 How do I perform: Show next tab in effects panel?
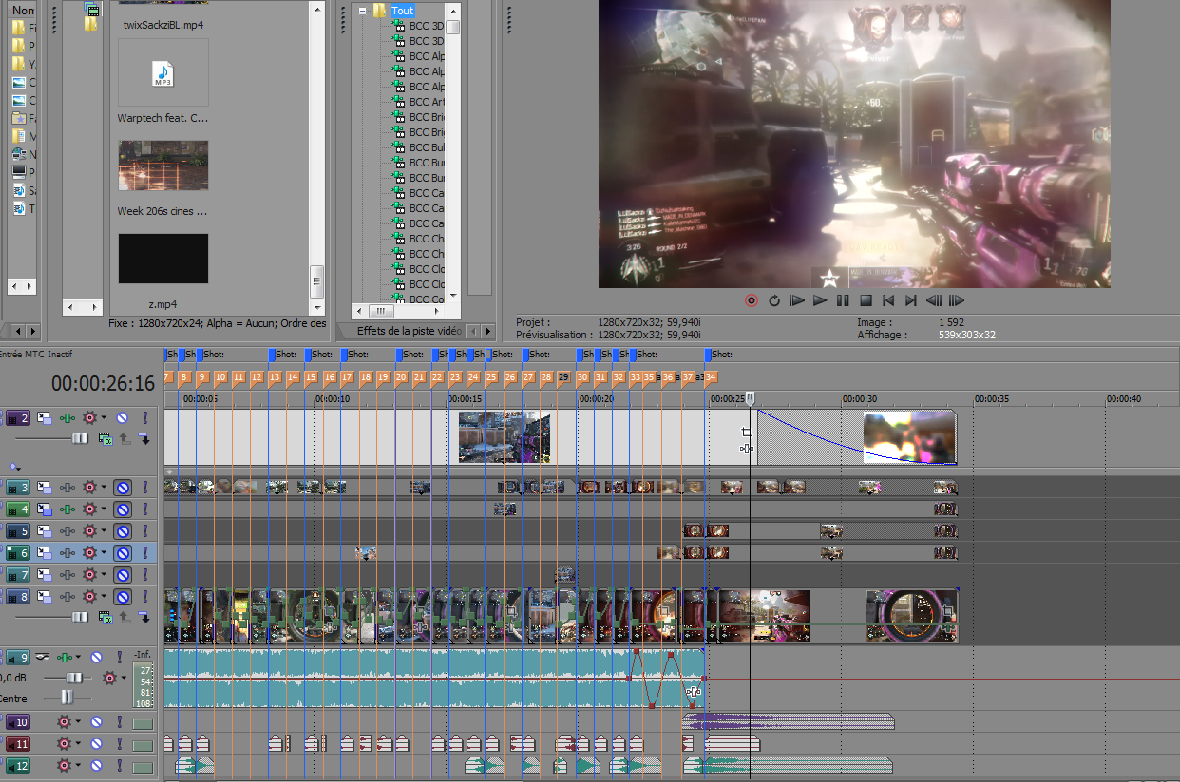point(488,331)
